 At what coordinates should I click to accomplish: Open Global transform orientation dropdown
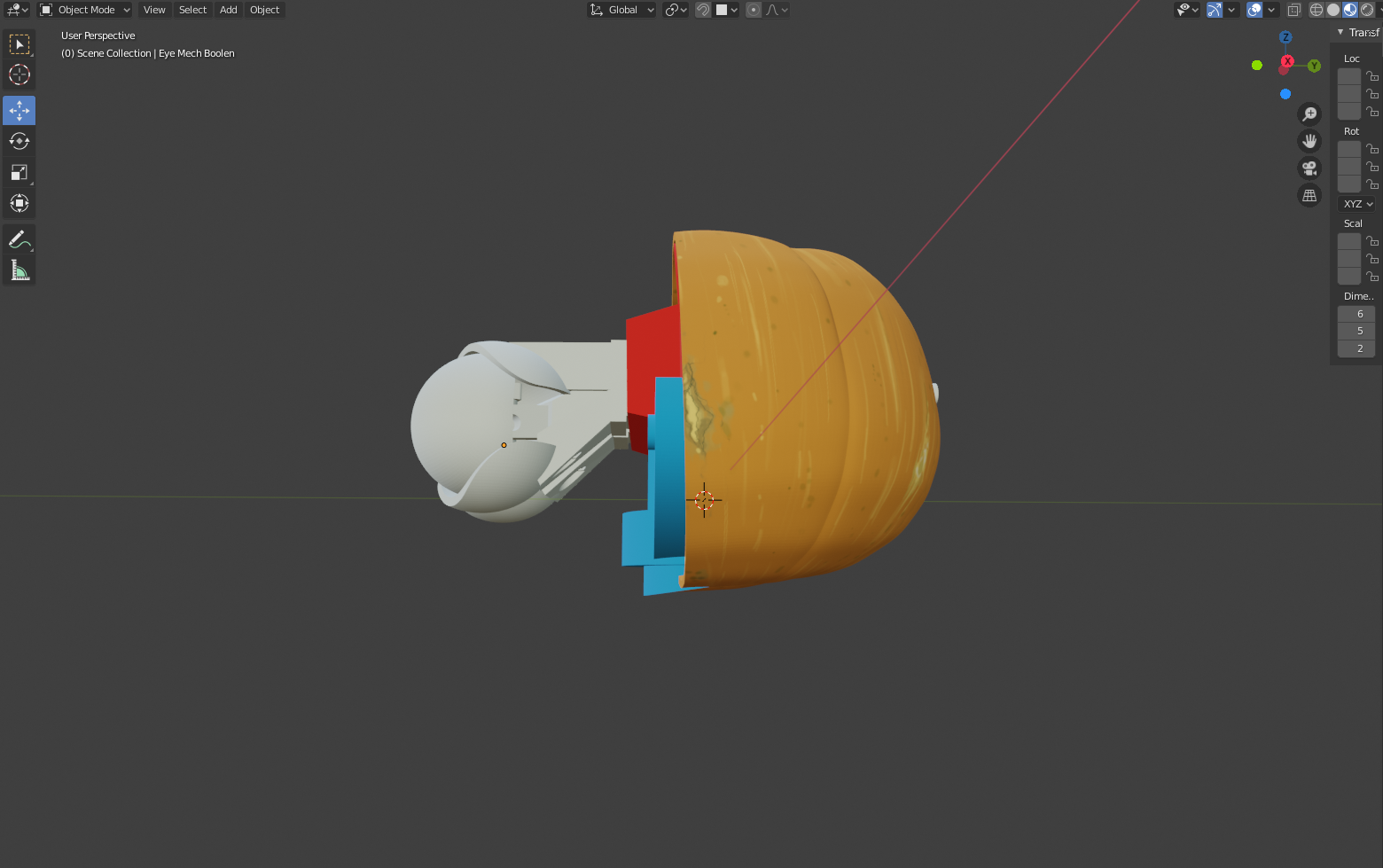622,10
